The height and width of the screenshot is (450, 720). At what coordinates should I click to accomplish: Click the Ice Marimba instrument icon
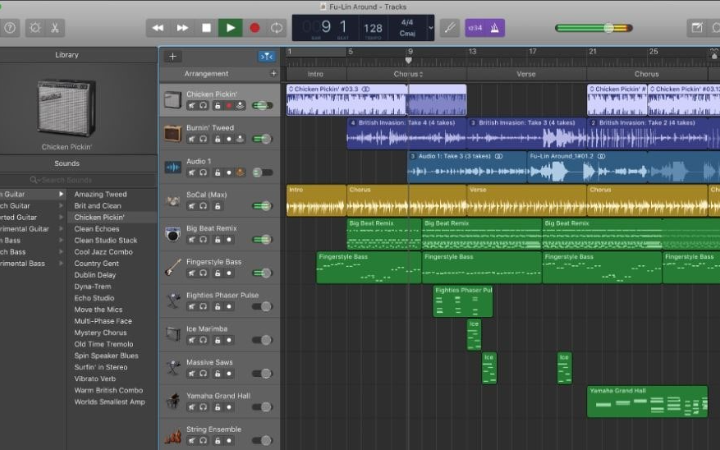pos(173,335)
